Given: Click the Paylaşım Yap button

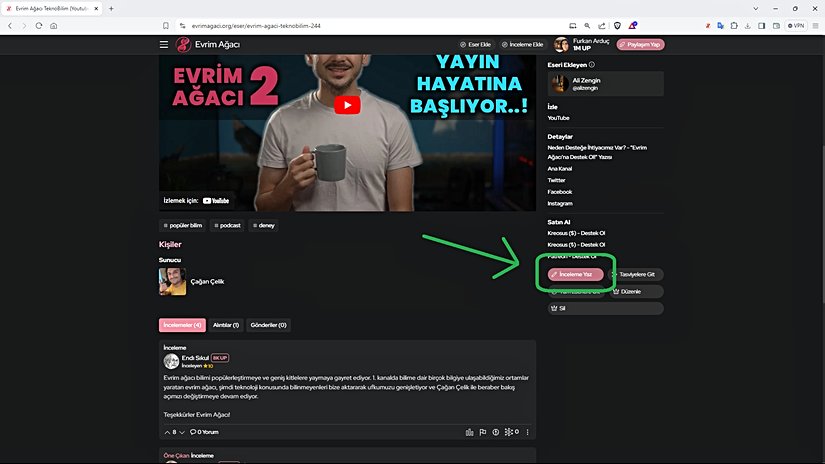Looking at the screenshot, I should pos(640,44).
